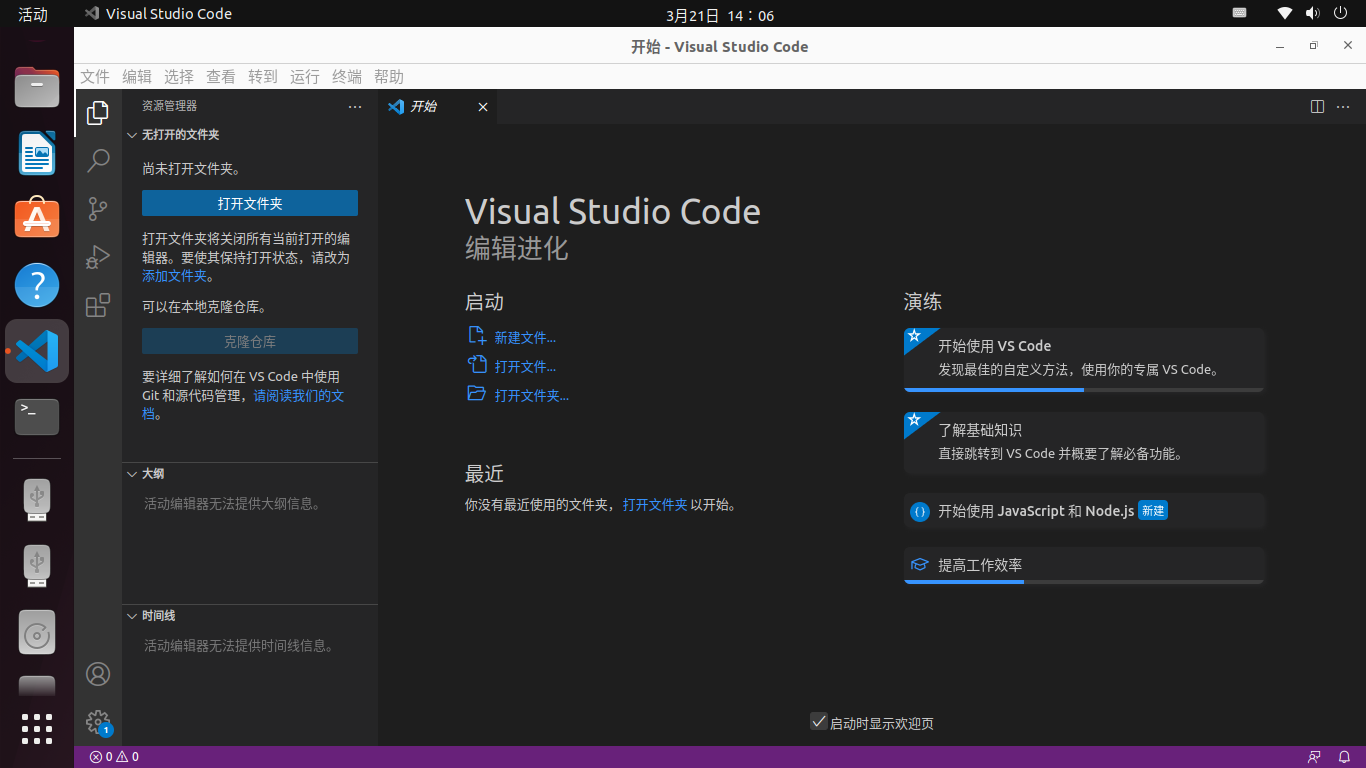Open Help in the Ubuntu dock
The image size is (1366, 768).
(37, 285)
